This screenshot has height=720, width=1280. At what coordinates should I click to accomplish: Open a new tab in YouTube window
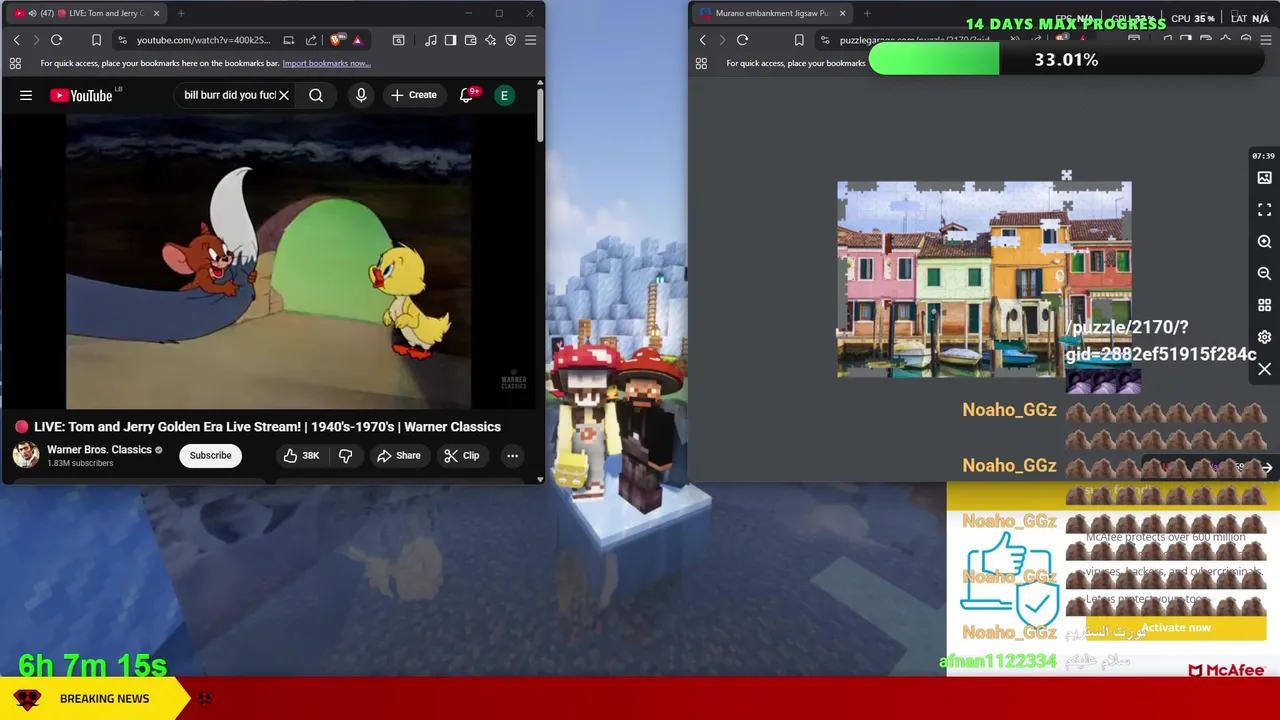181,13
